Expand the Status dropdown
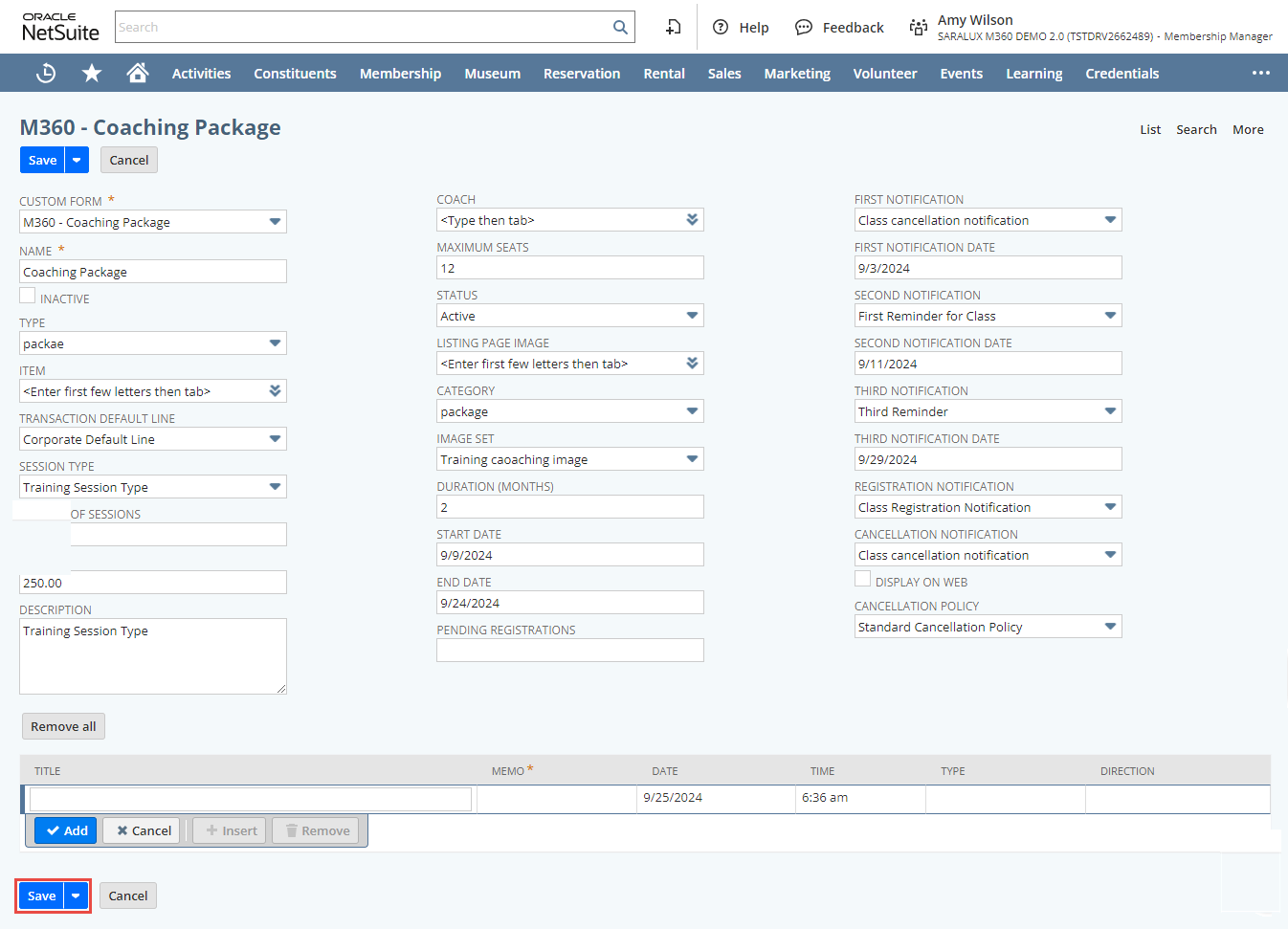1288x929 pixels. click(692, 316)
